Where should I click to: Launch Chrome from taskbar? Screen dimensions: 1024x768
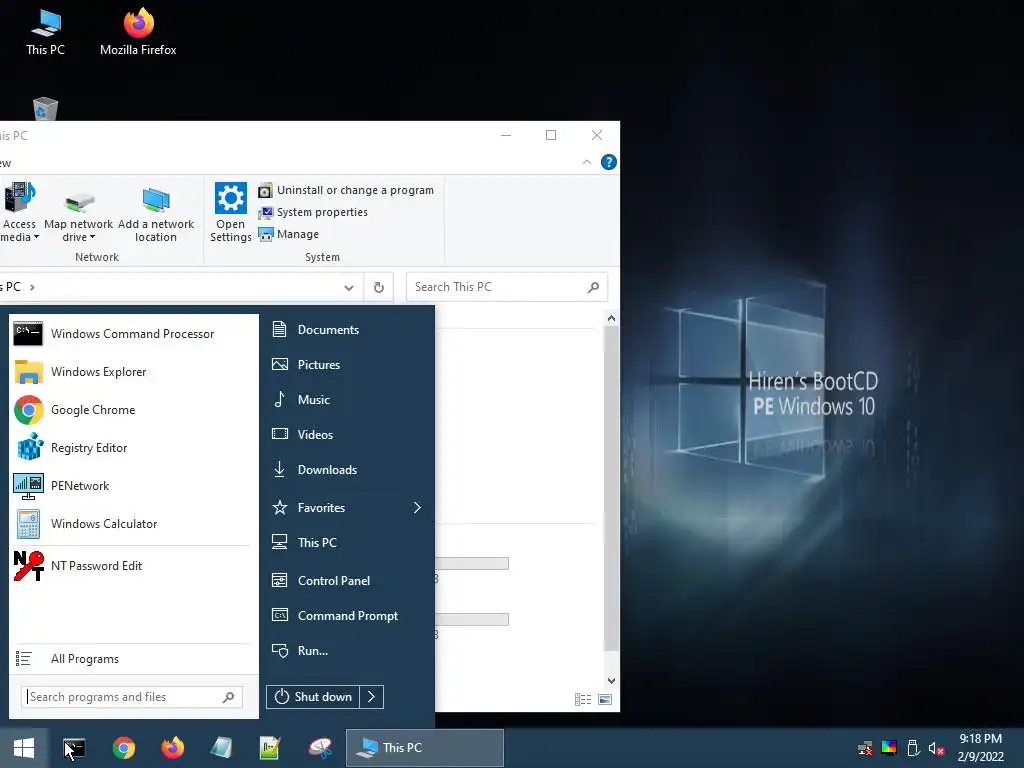click(x=123, y=748)
